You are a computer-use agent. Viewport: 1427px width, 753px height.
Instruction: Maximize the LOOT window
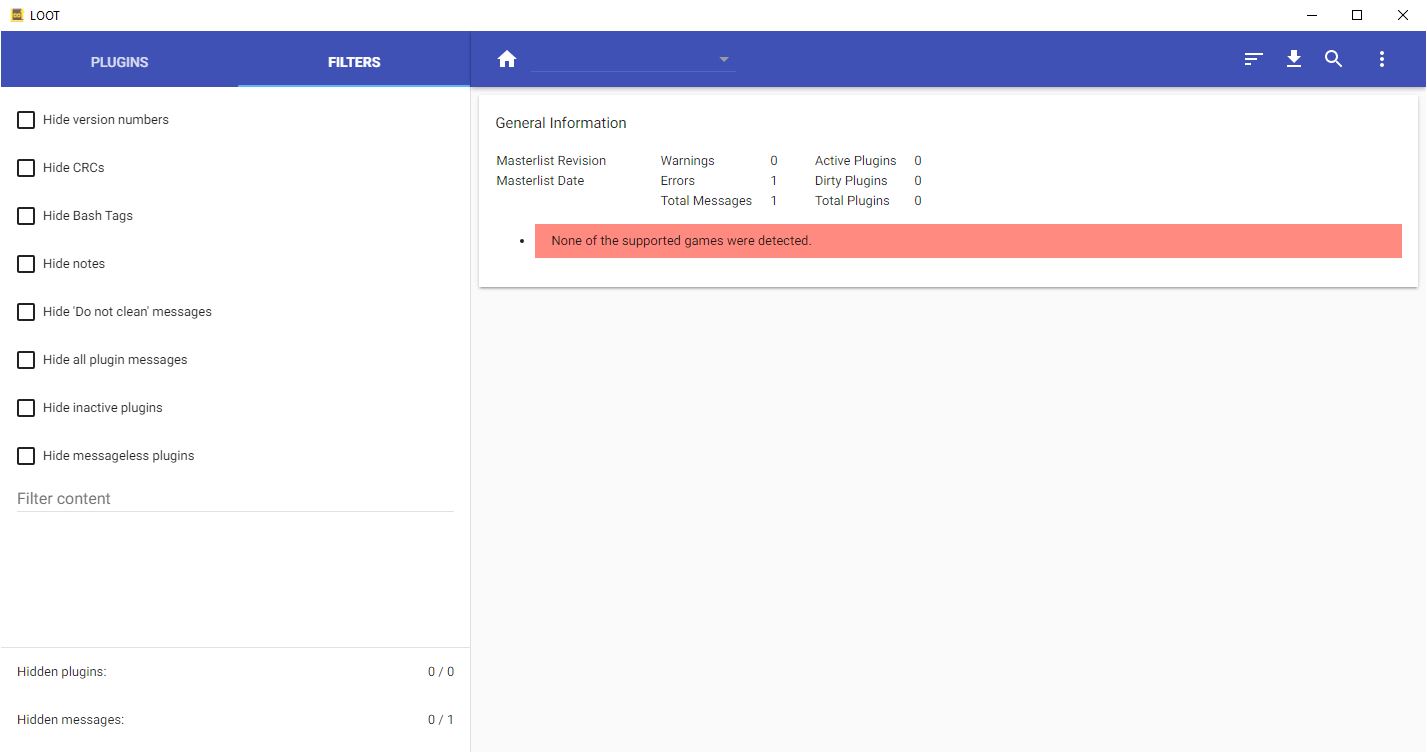[x=1357, y=15]
